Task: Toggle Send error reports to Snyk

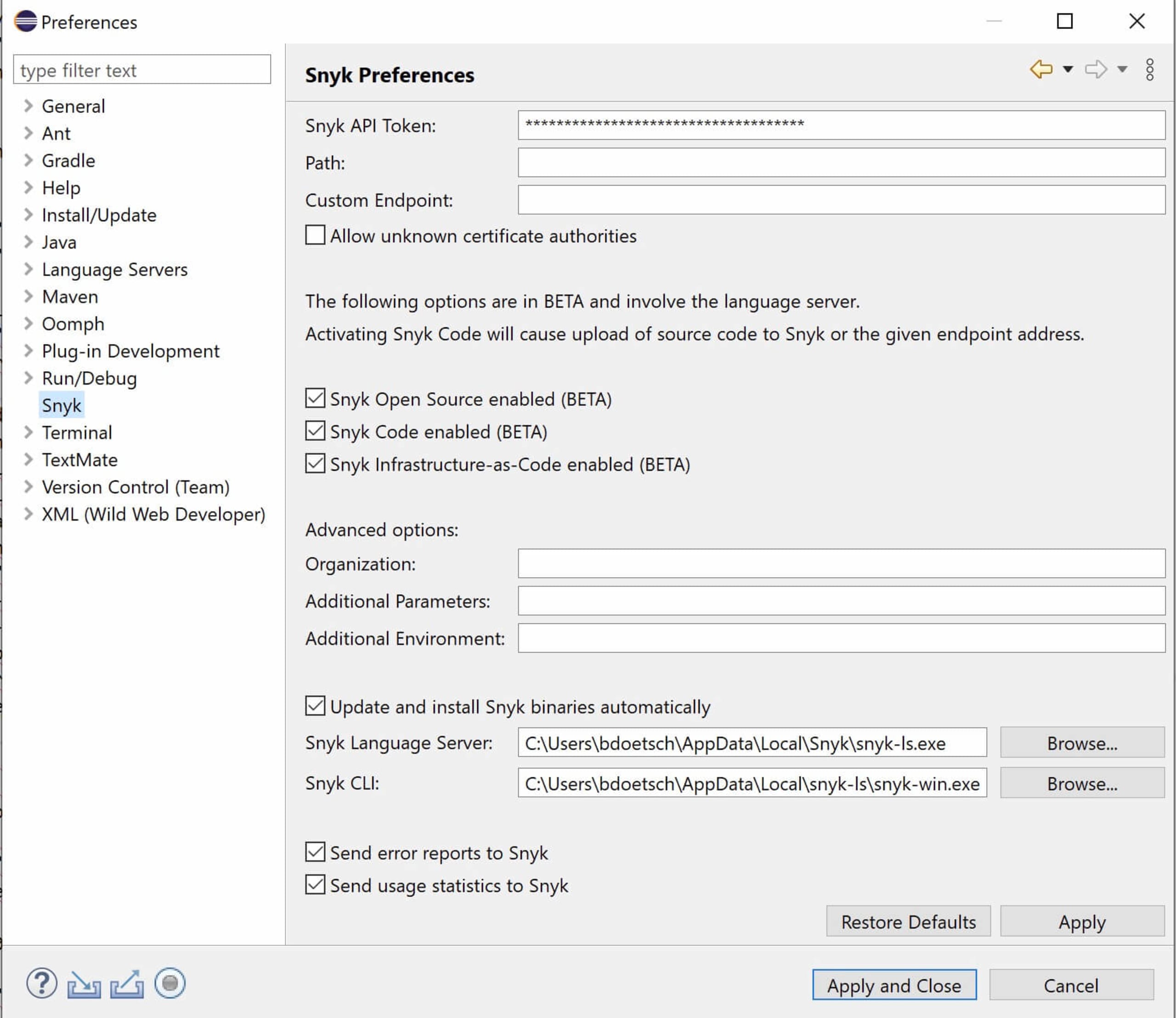Action: pyautogui.click(x=315, y=852)
